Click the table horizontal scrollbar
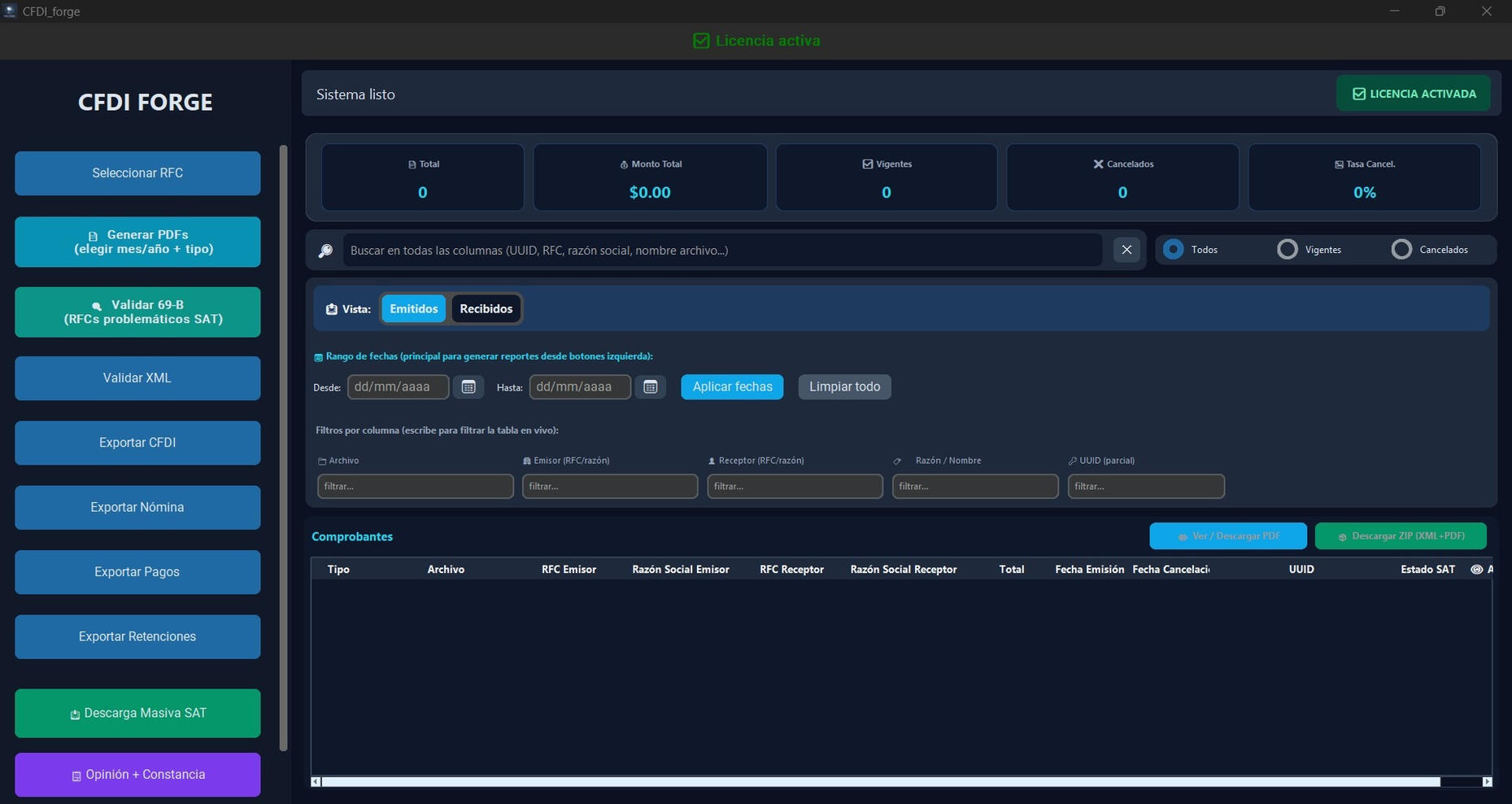 [x=881, y=782]
